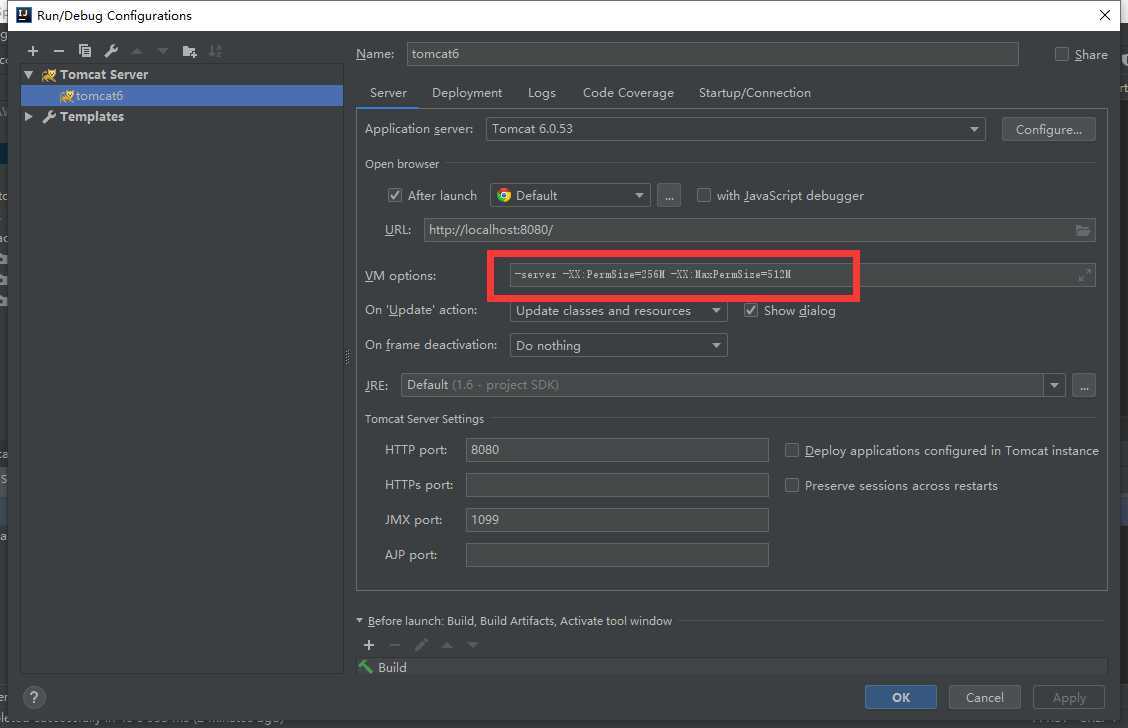
Task: Click the Name input field
Action: click(712, 54)
